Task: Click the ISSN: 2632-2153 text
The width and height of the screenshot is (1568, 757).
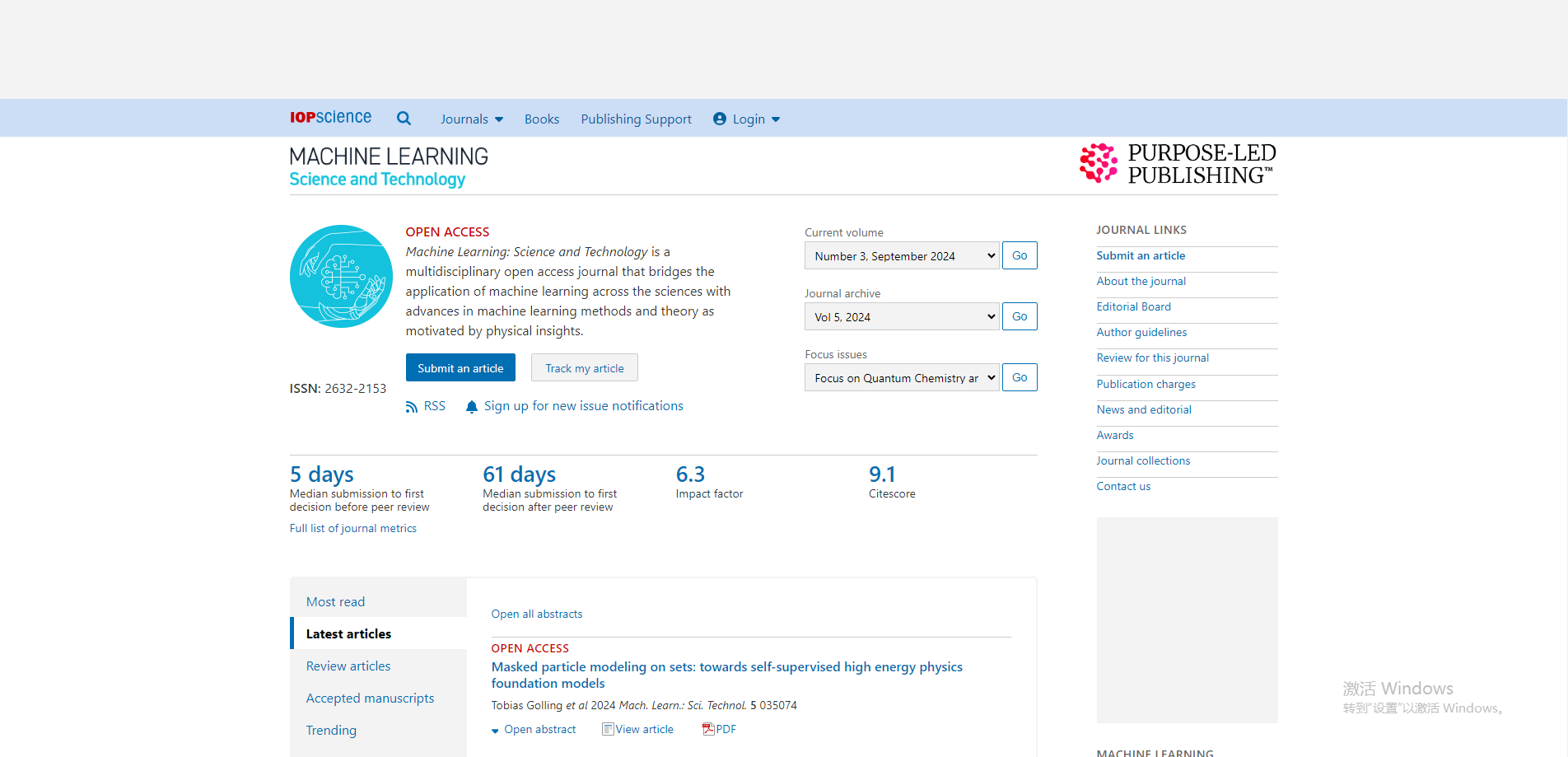Action: point(338,389)
